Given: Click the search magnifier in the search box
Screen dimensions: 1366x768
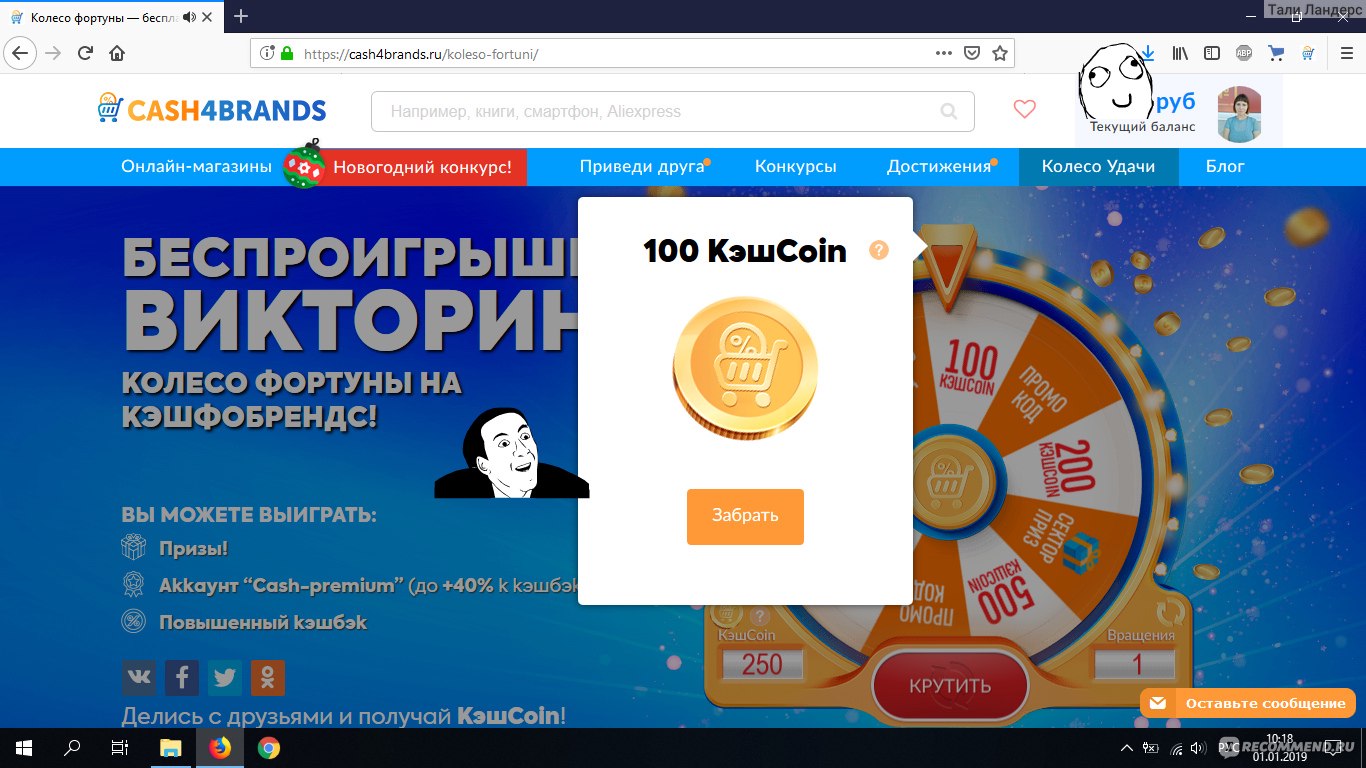Looking at the screenshot, I should click(949, 112).
